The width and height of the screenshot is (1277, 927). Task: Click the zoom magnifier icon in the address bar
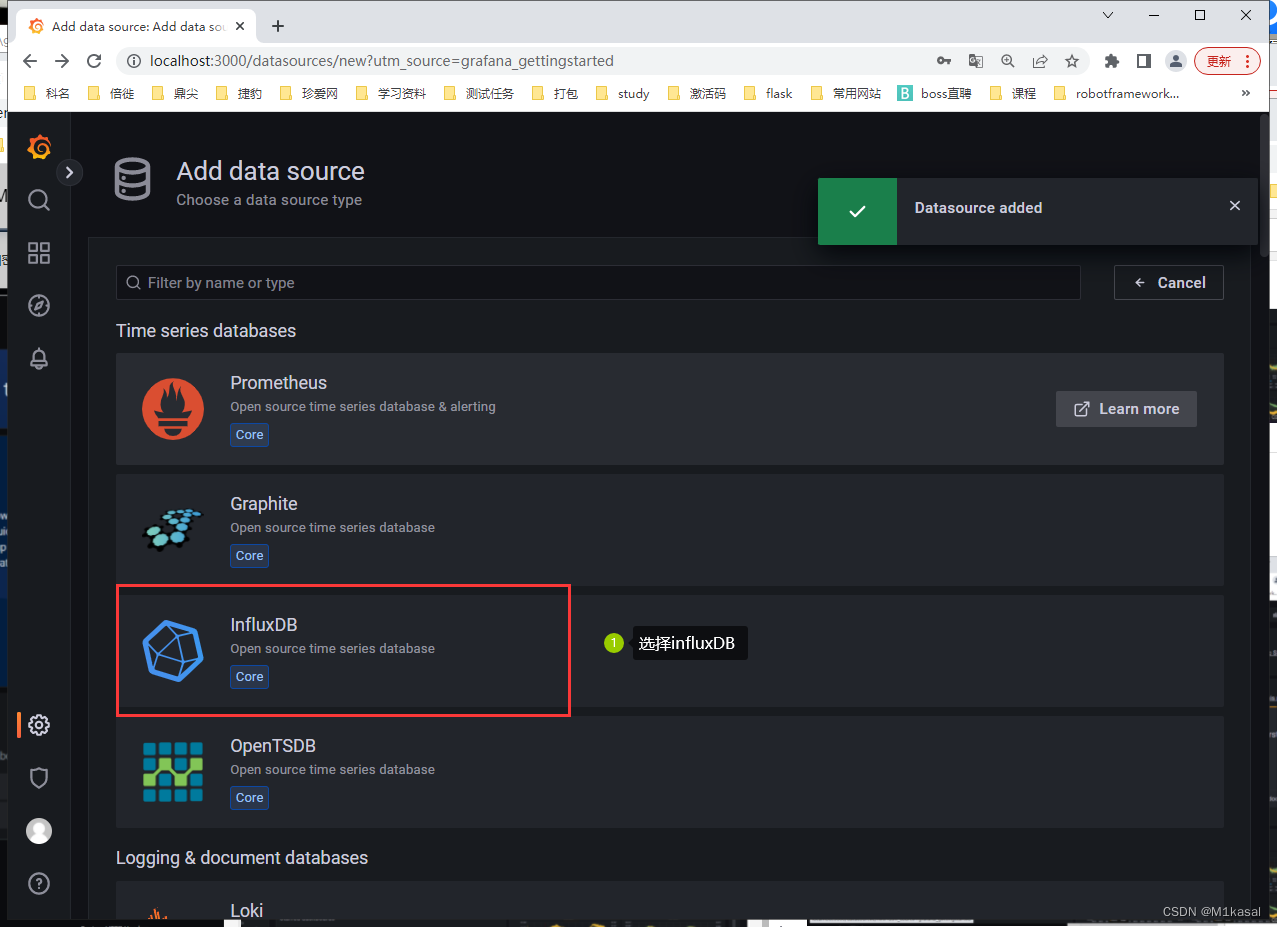click(1008, 61)
